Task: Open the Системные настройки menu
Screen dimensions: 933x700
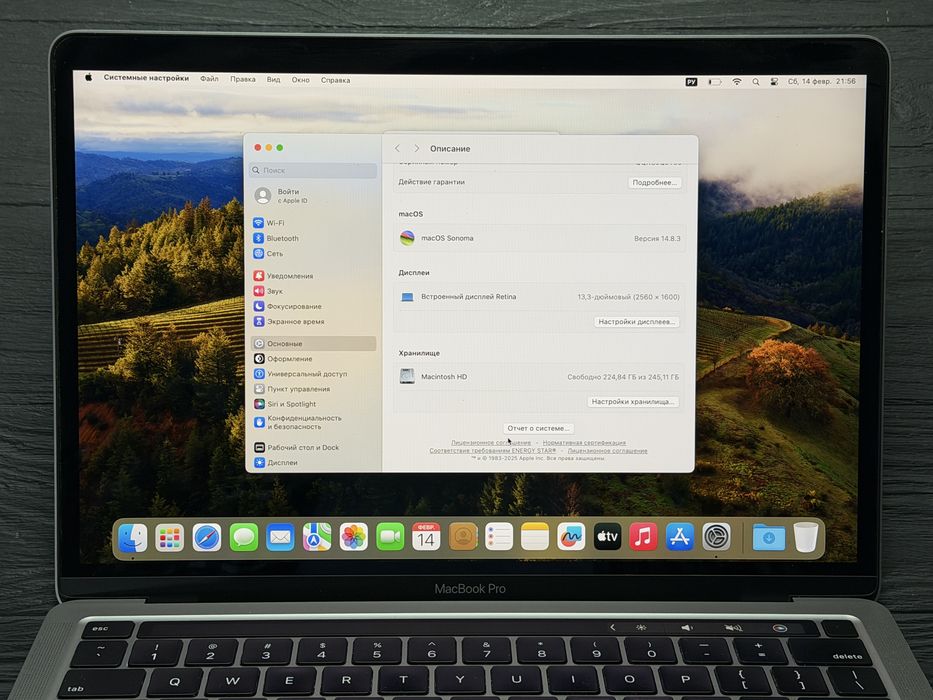Action: click(146, 78)
